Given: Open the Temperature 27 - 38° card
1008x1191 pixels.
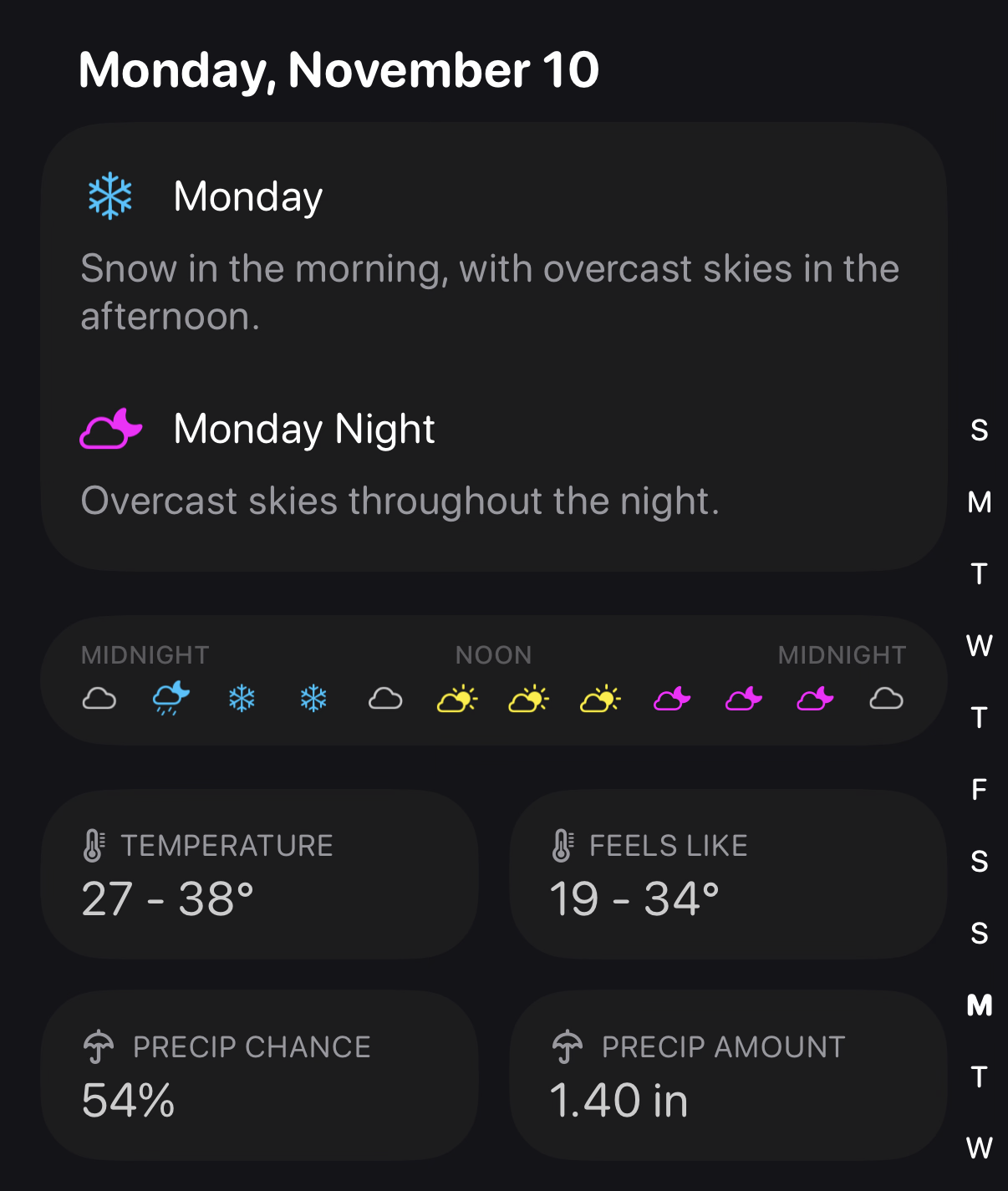Looking at the screenshot, I should tap(259, 874).
